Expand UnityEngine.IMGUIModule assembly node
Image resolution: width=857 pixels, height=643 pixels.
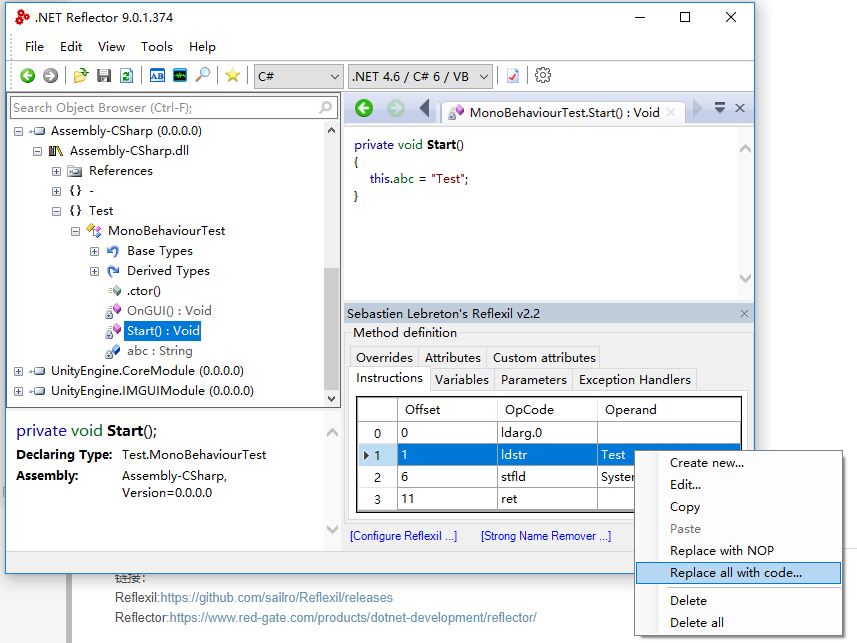tap(19, 391)
